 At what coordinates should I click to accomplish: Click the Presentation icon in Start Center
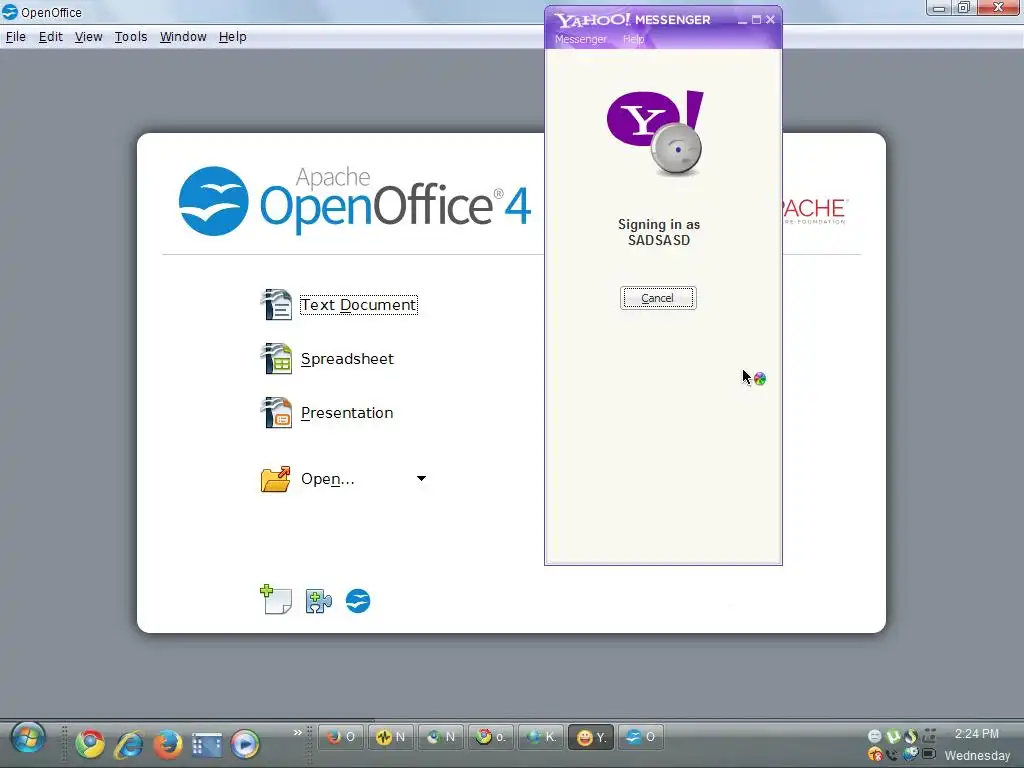(276, 412)
